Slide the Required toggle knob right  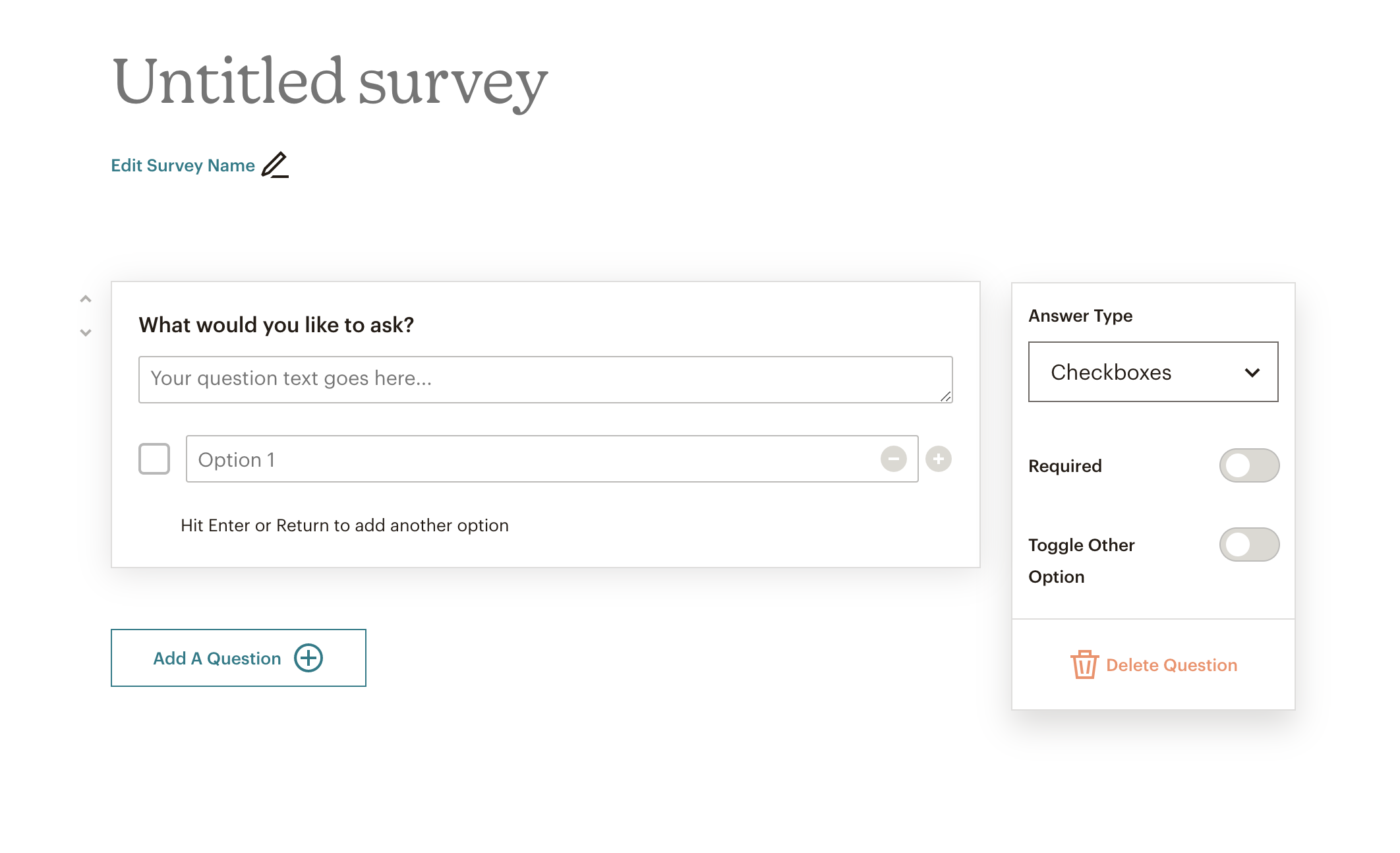pyautogui.click(x=1239, y=465)
